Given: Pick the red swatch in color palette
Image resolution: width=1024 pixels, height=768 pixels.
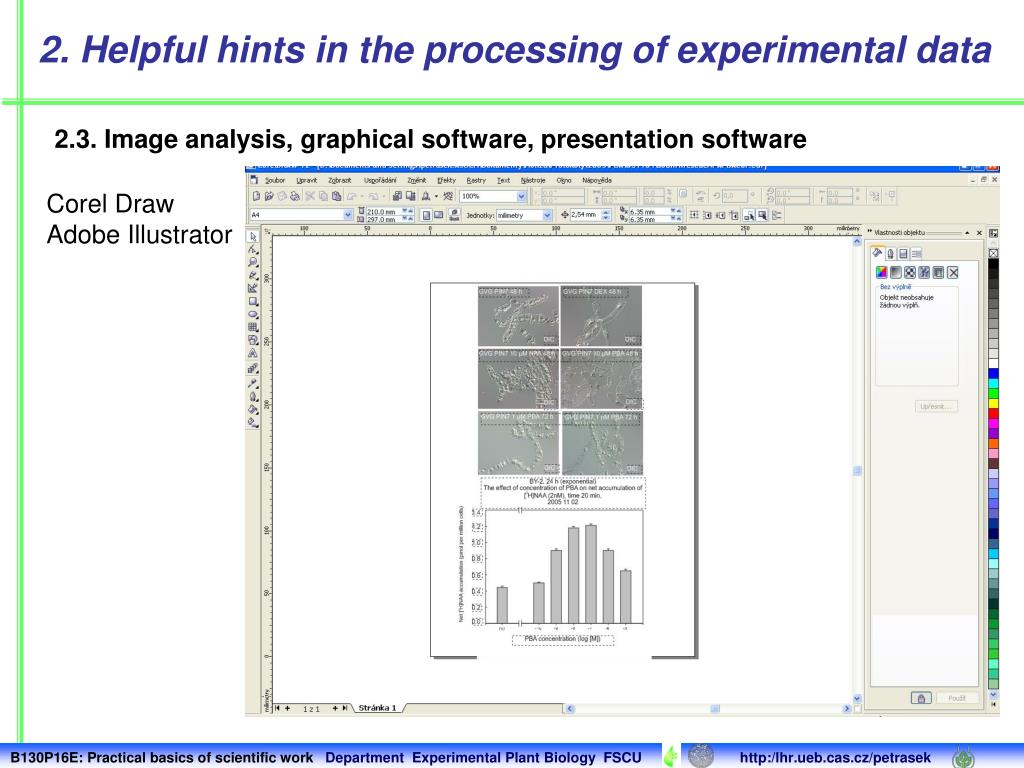Looking at the screenshot, I should click(993, 413).
